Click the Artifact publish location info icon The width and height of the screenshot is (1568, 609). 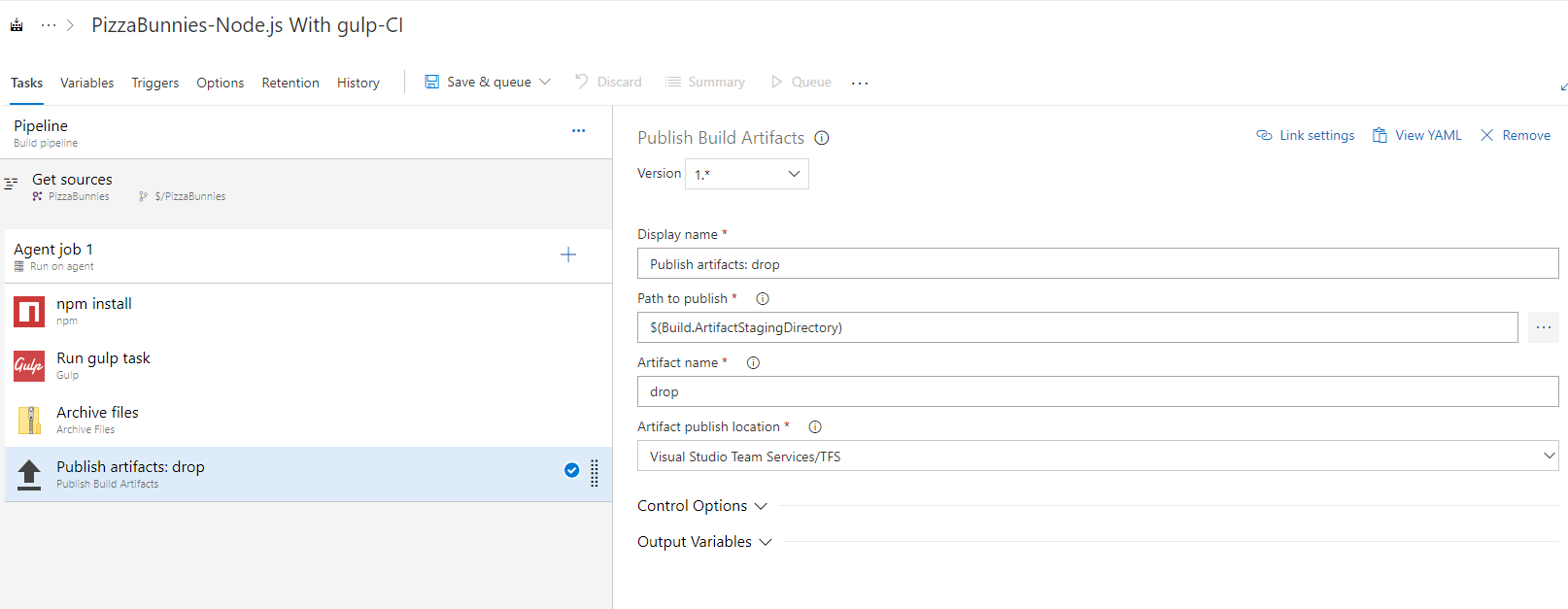pos(815,426)
